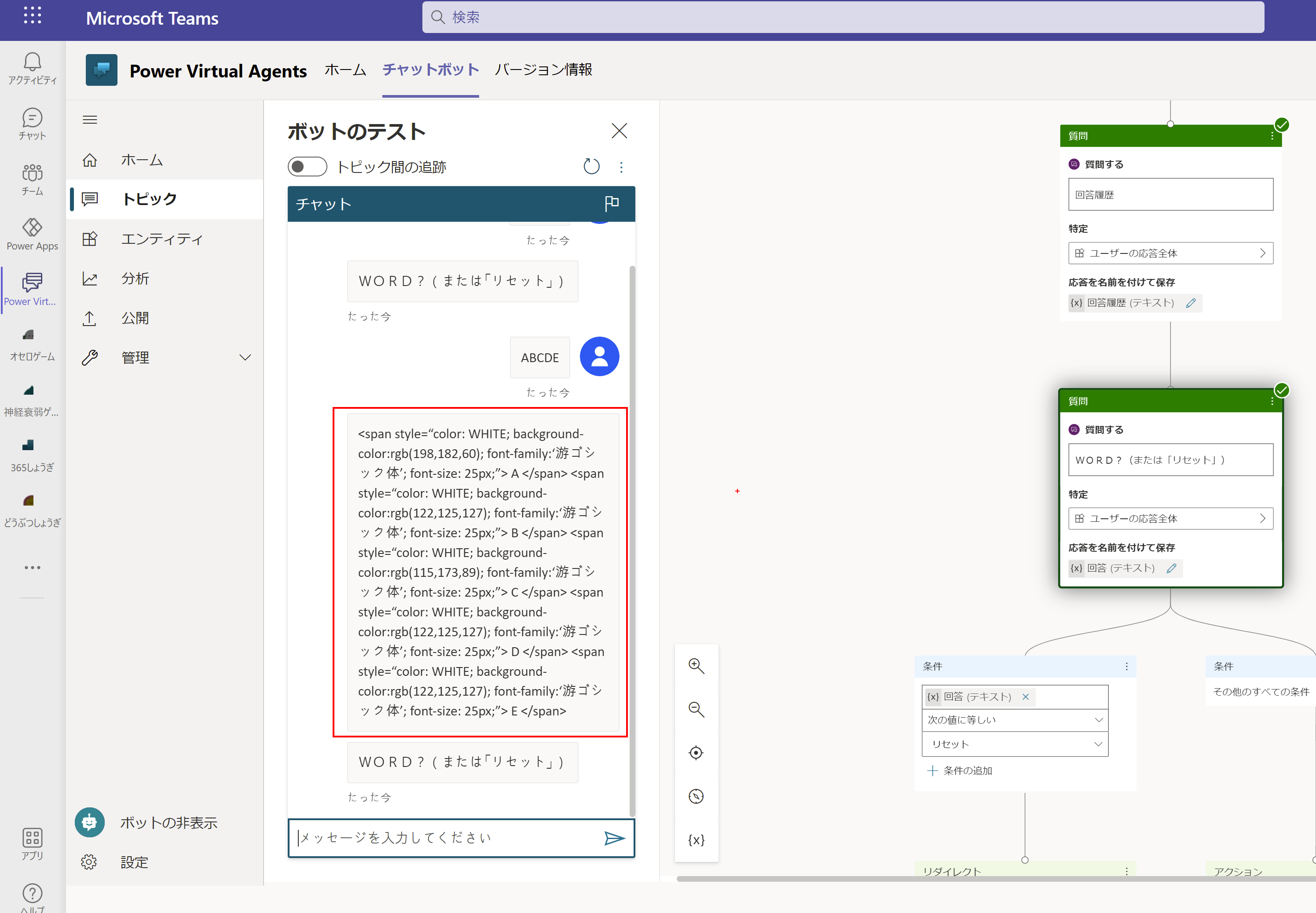
Task: Expand the 管理 menu chevron
Action: [245, 358]
